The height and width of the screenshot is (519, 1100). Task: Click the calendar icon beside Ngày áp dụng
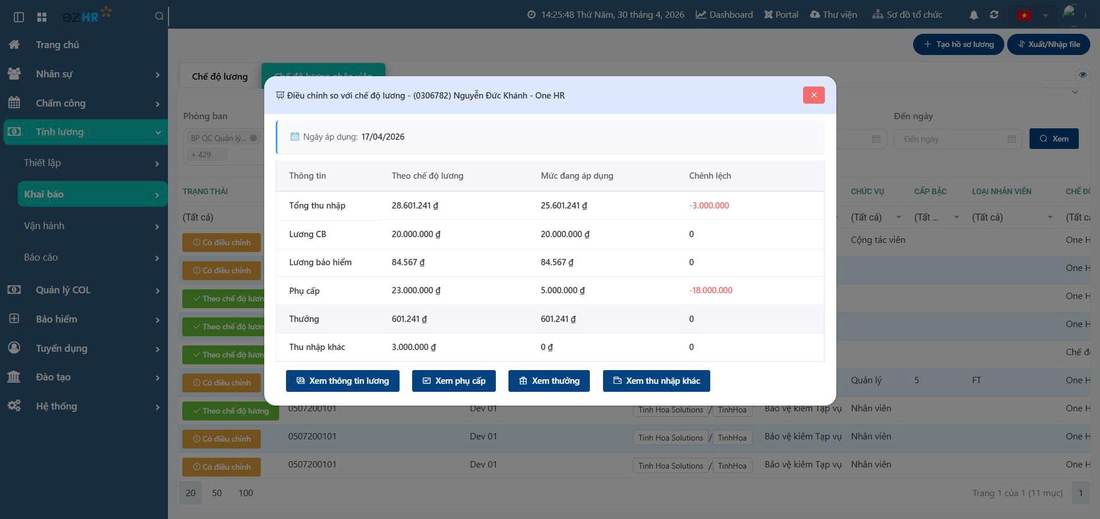[295, 137]
